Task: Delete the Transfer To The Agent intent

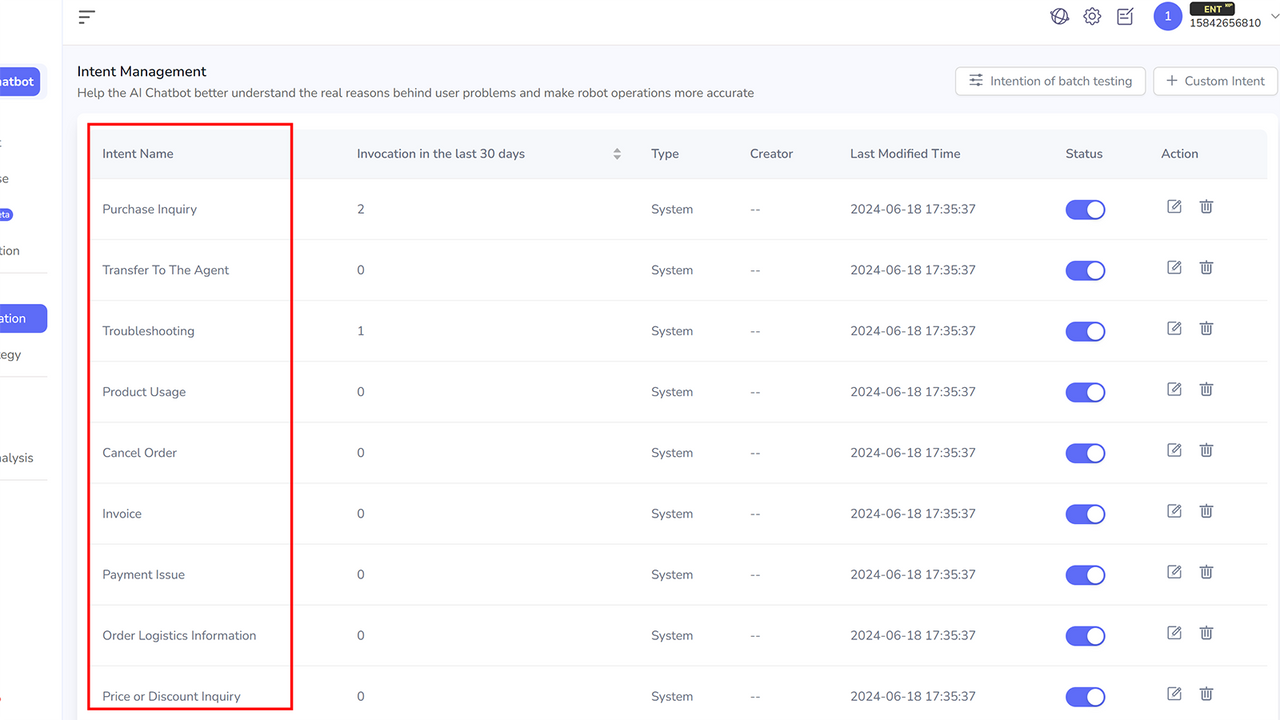Action: pyautogui.click(x=1206, y=267)
